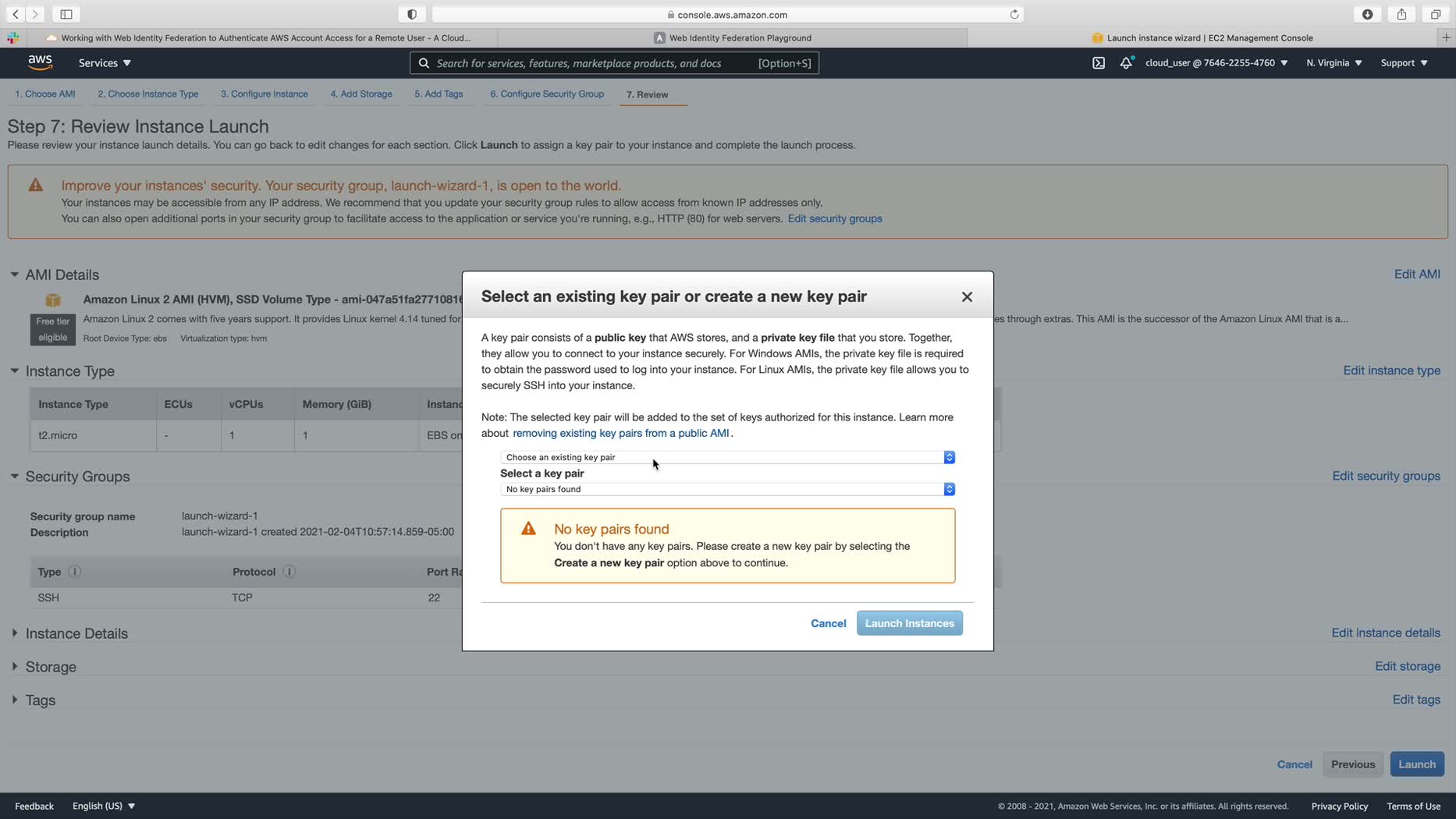Open the N. Virginia region dropdown
Image resolution: width=1456 pixels, height=819 pixels.
click(1334, 63)
